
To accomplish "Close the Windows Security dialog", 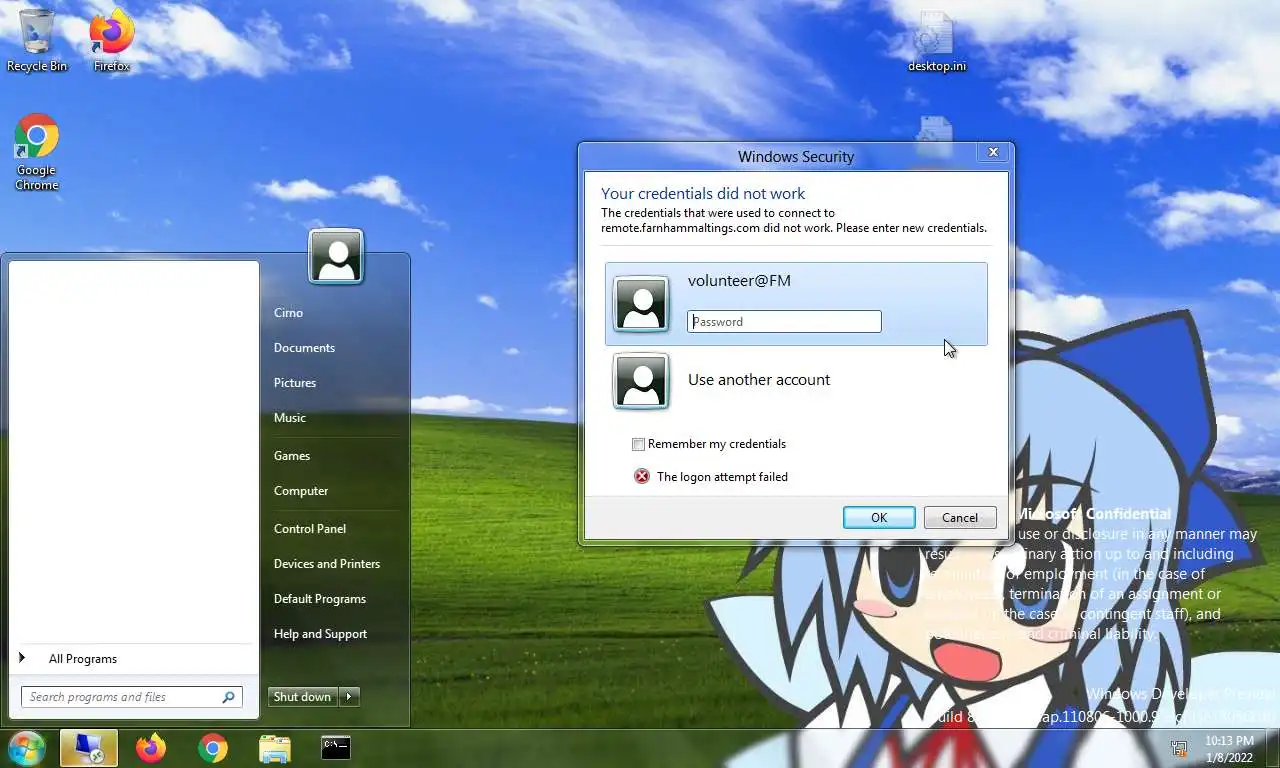I will (x=993, y=152).
